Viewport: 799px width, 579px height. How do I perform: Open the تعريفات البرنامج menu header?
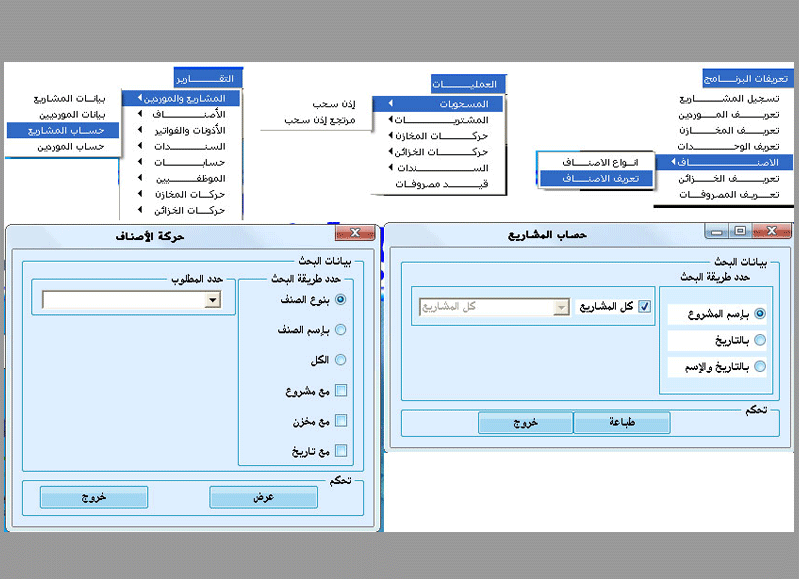tap(748, 78)
